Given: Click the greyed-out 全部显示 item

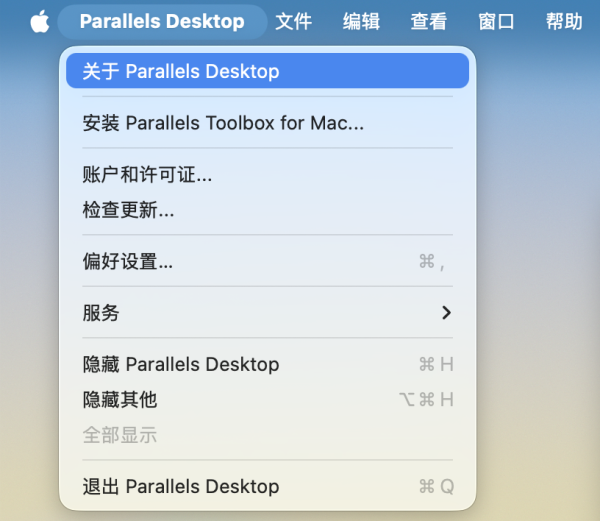Looking at the screenshot, I should [120, 434].
